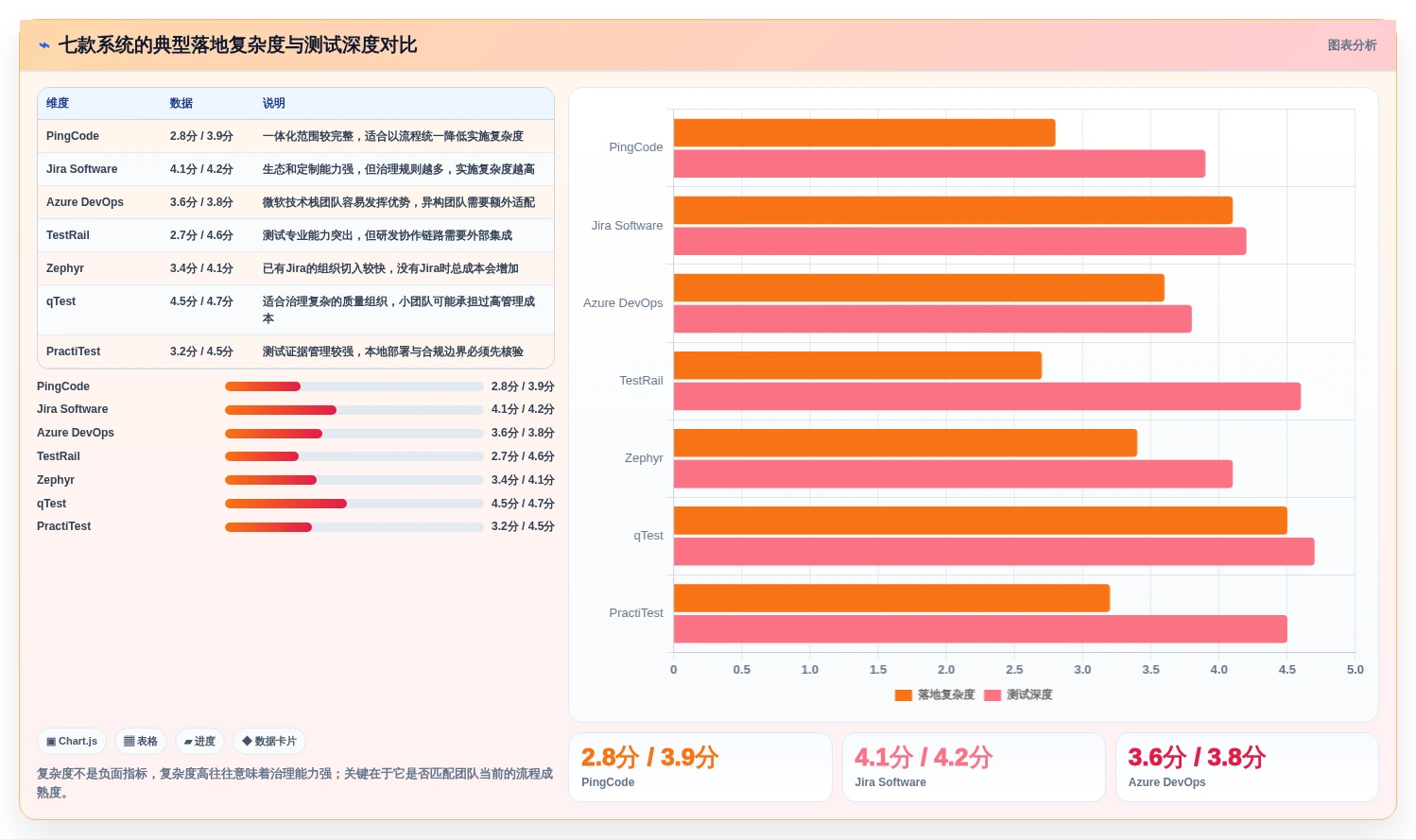Viewport: 1416px width, 840px height.
Task: Click the Zephyr progress bar
Action: tap(354, 480)
